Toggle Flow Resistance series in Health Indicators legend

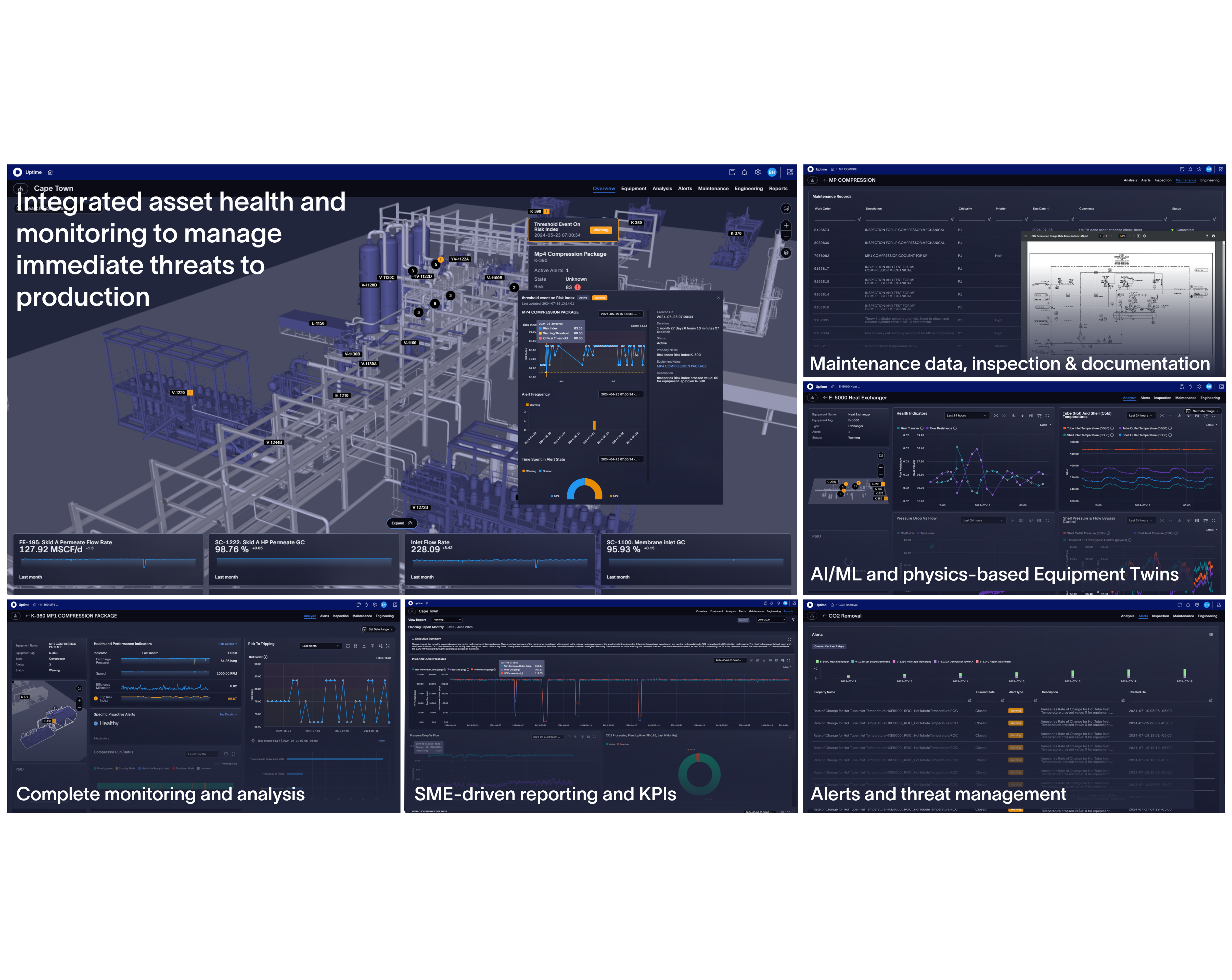[940, 428]
